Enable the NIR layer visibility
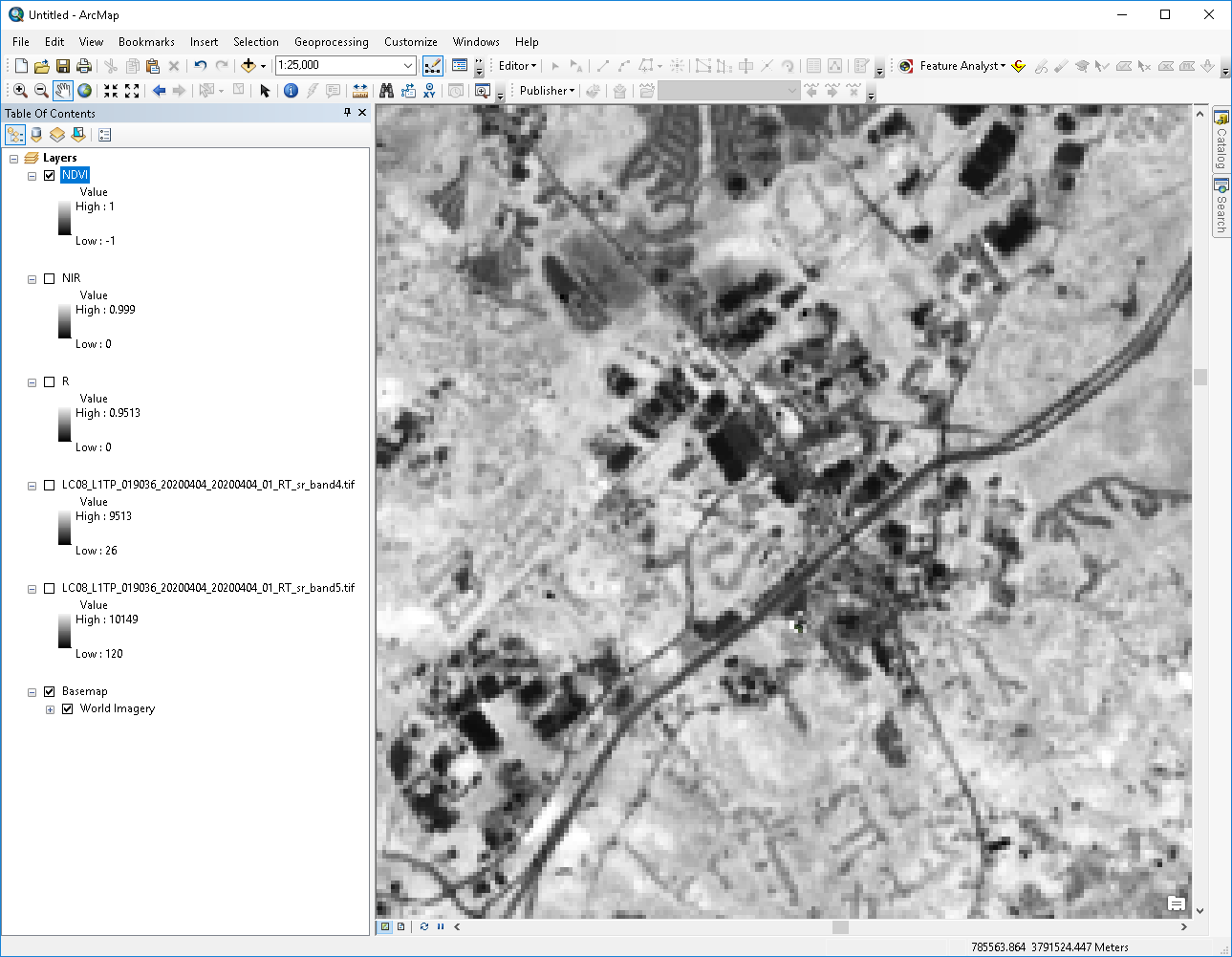The image size is (1232, 957). point(49,277)
